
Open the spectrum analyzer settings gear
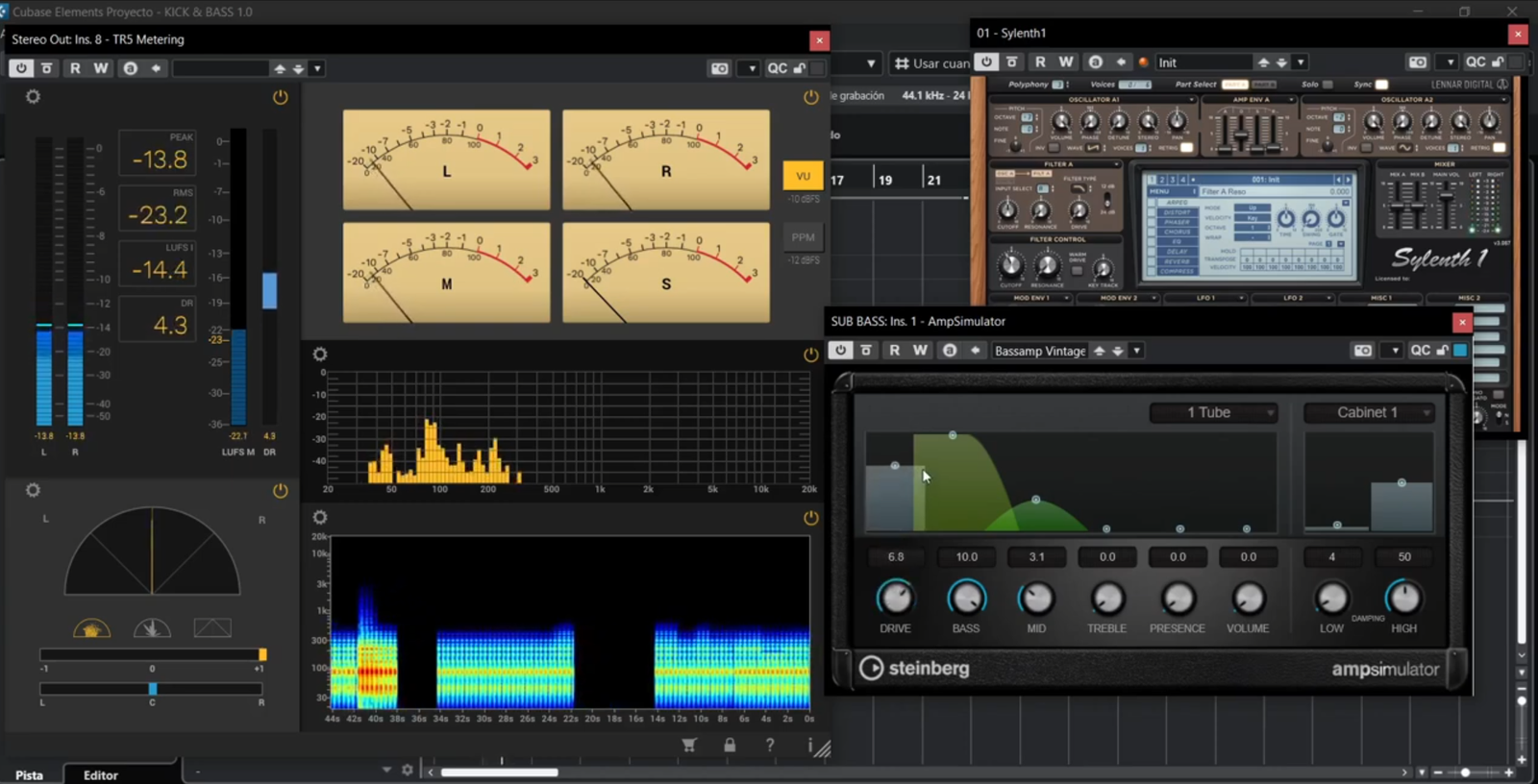click(320, 355)
